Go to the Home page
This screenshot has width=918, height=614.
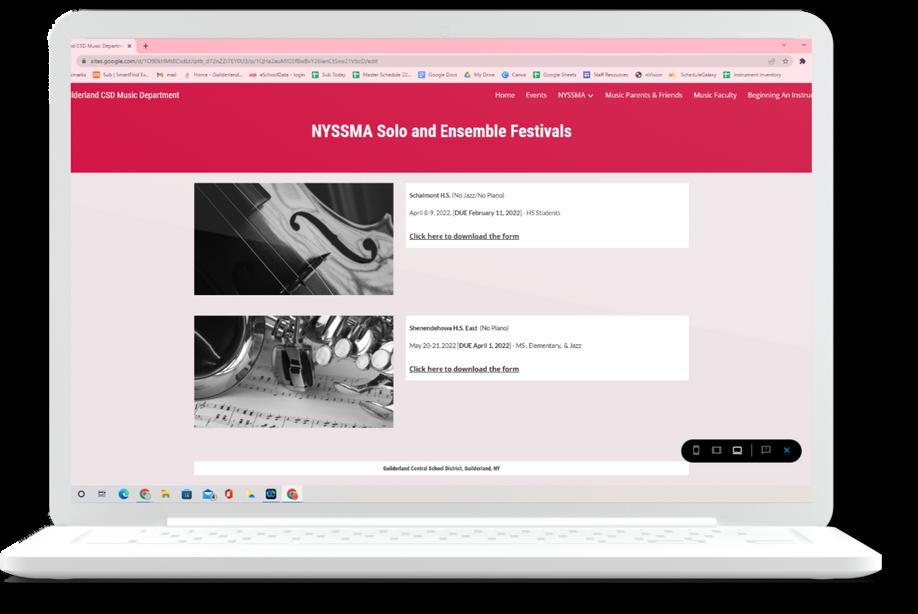coord(505,95)
